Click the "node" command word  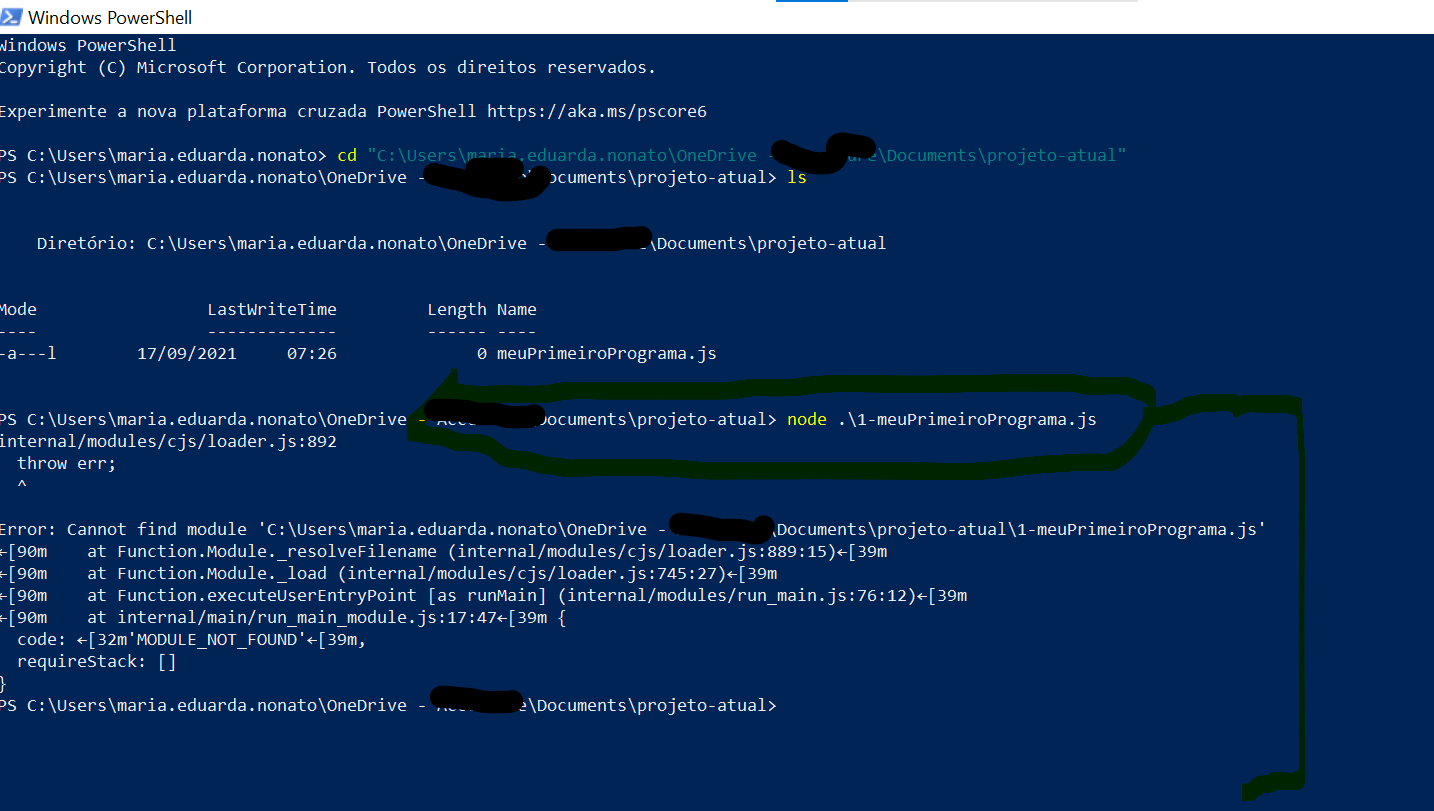(x=807, y=420)
